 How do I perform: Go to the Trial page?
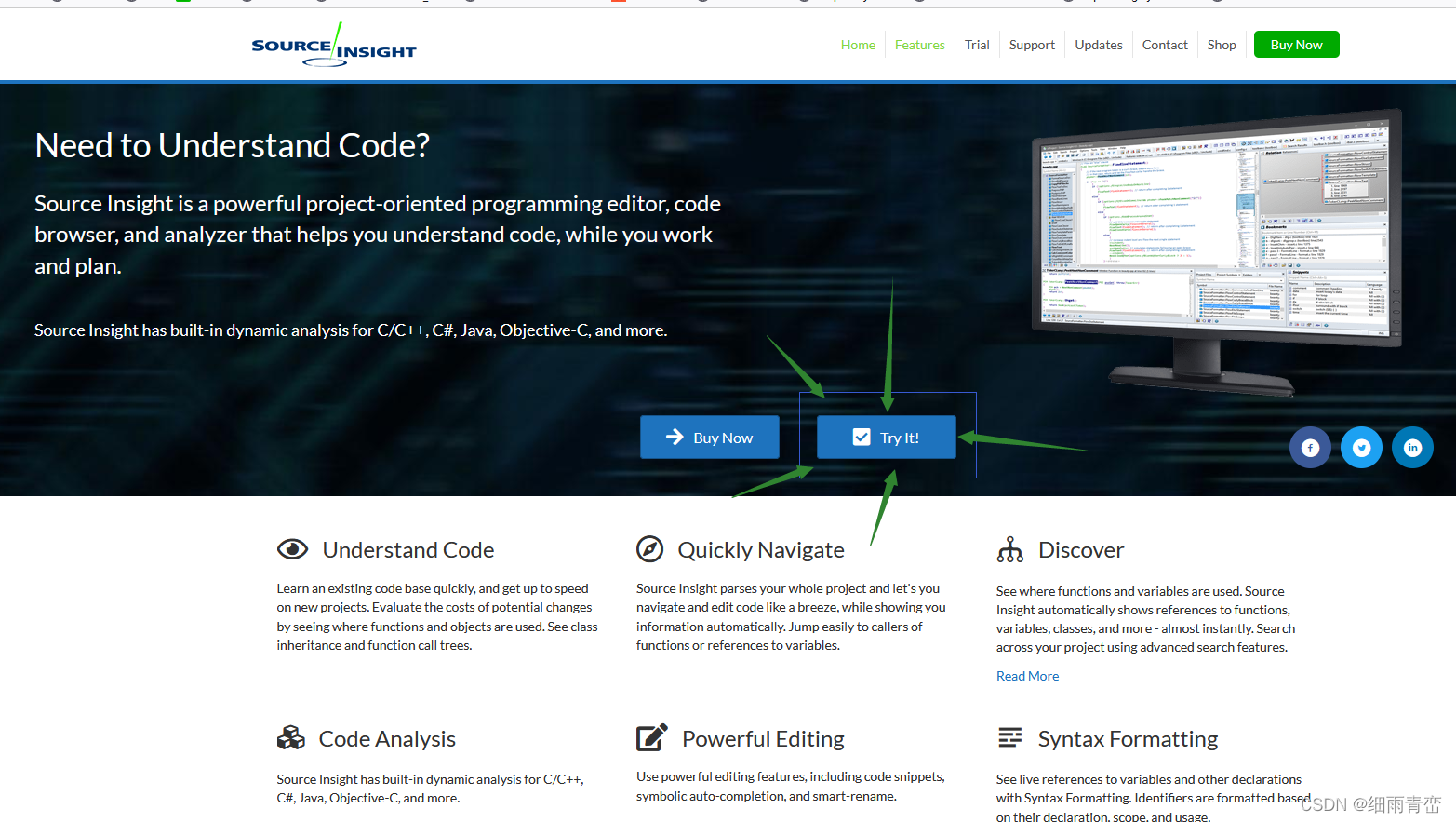pos(977,45)
